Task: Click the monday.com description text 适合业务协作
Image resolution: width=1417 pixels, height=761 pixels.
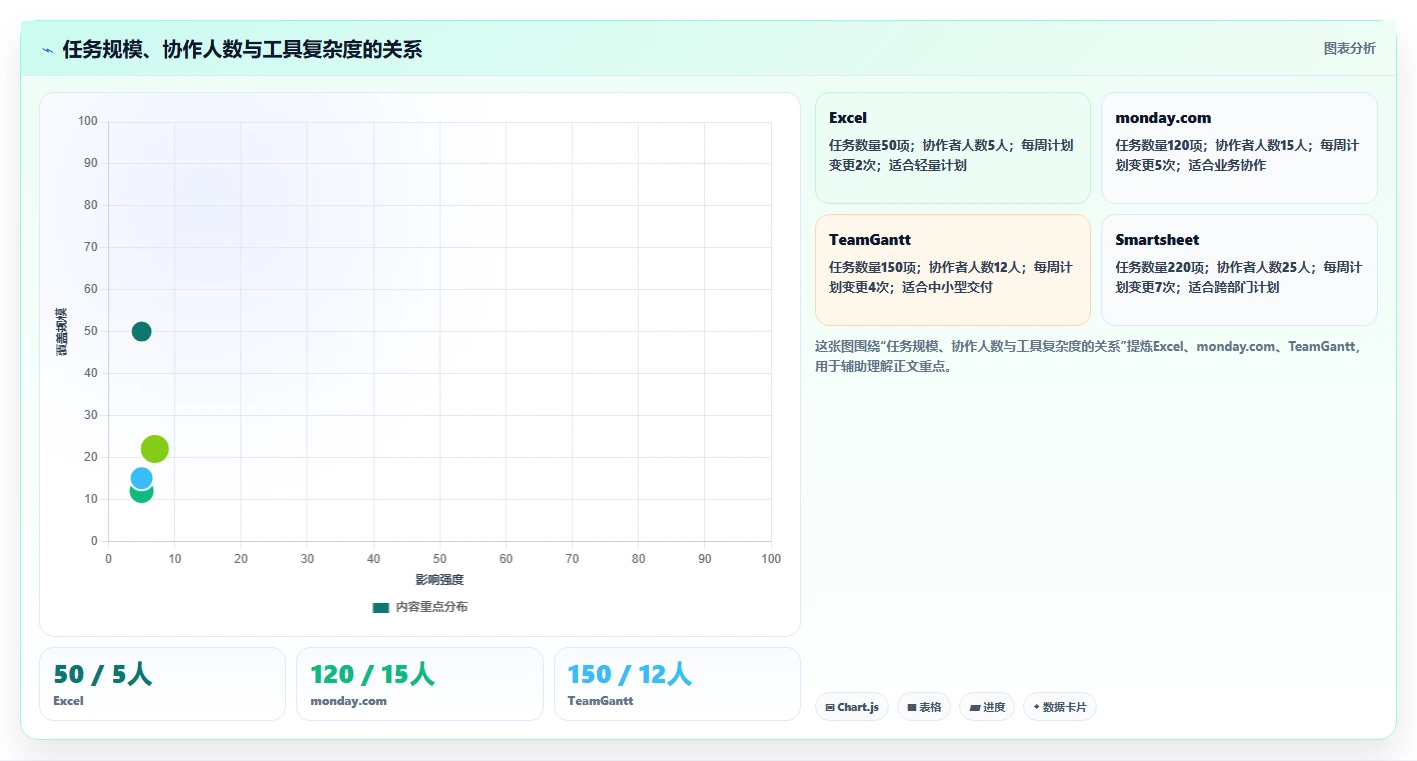Action: (x=1227, y=165)
